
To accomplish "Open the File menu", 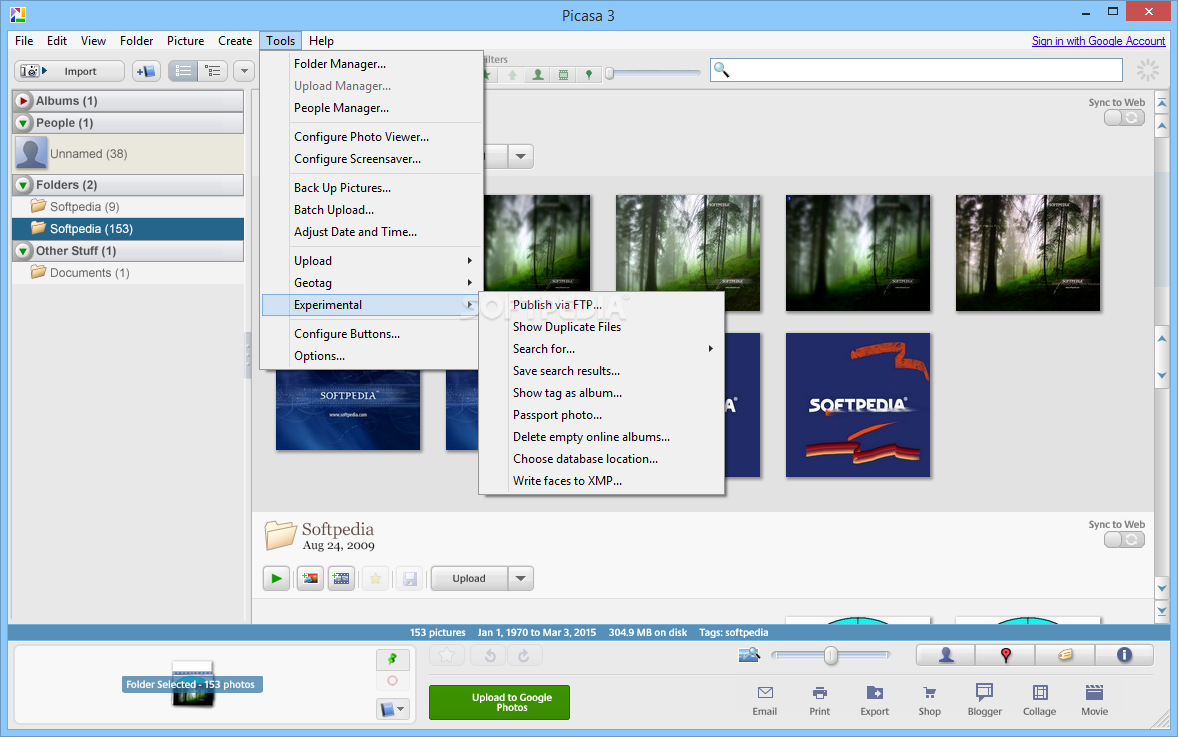I will coord(24,41).
